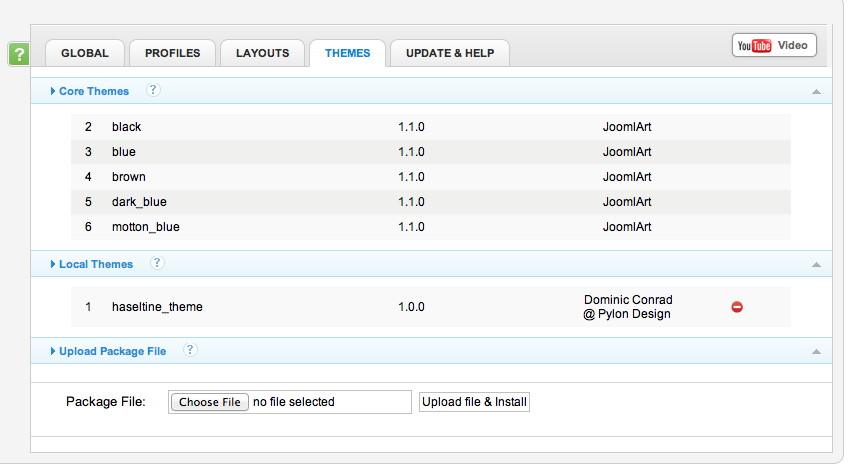Click version 1.1.0 in the dark_blue row
Image resolution: width=849 pixels, height=472 pixels.
point(411,202)
